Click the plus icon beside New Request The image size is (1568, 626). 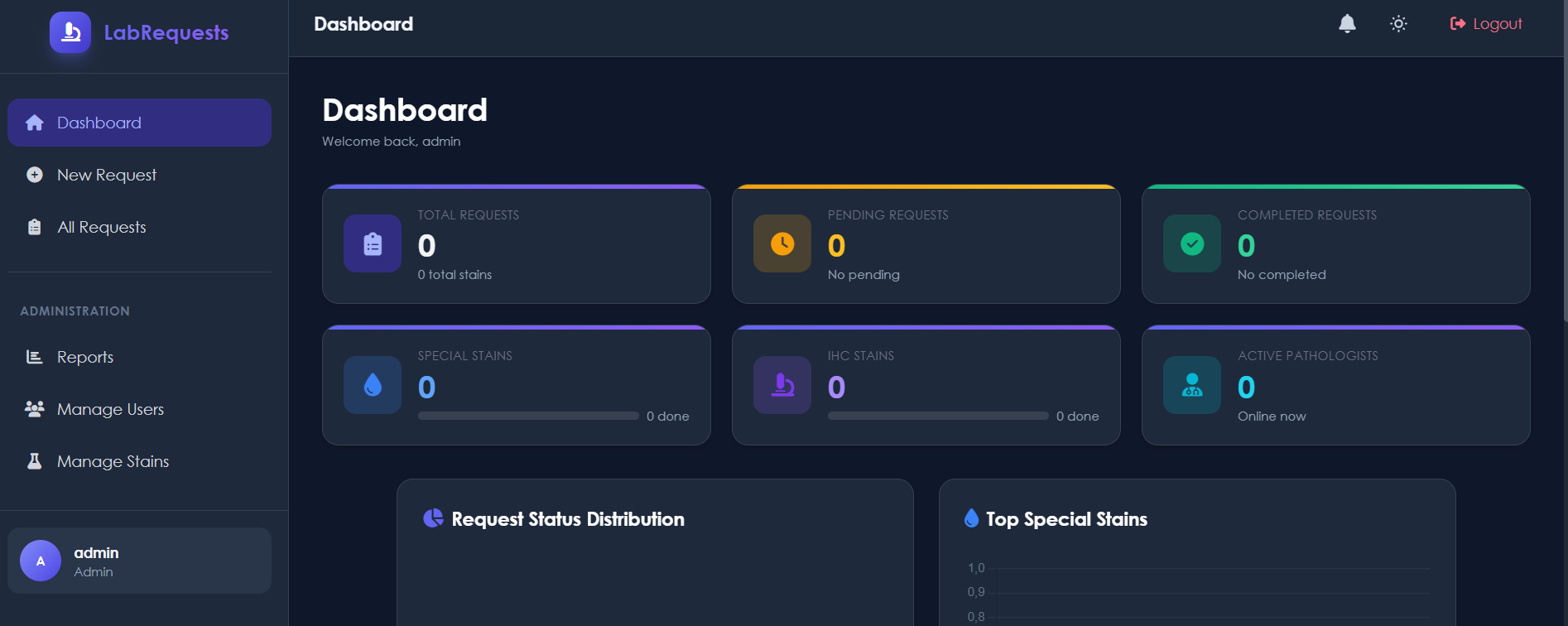click(34, 174)
